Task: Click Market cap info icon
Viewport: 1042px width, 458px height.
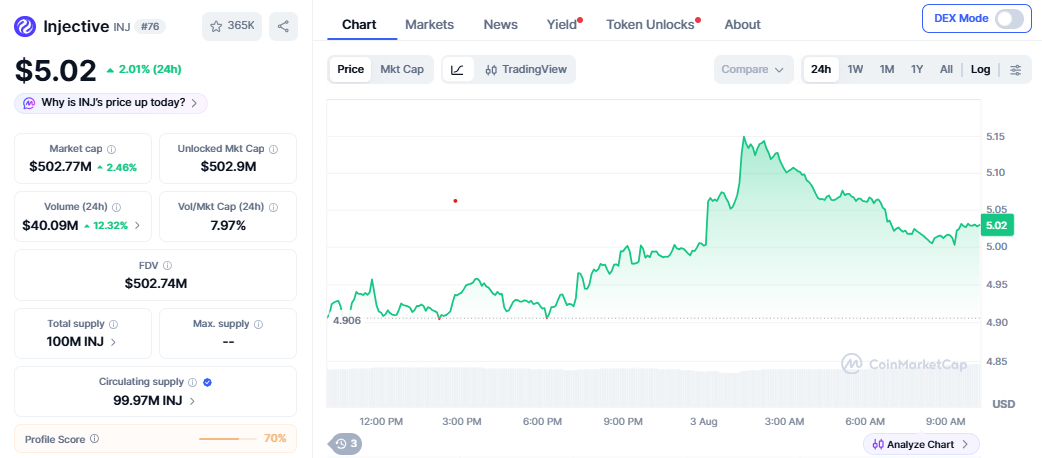Action: click(x=112, y=150)
